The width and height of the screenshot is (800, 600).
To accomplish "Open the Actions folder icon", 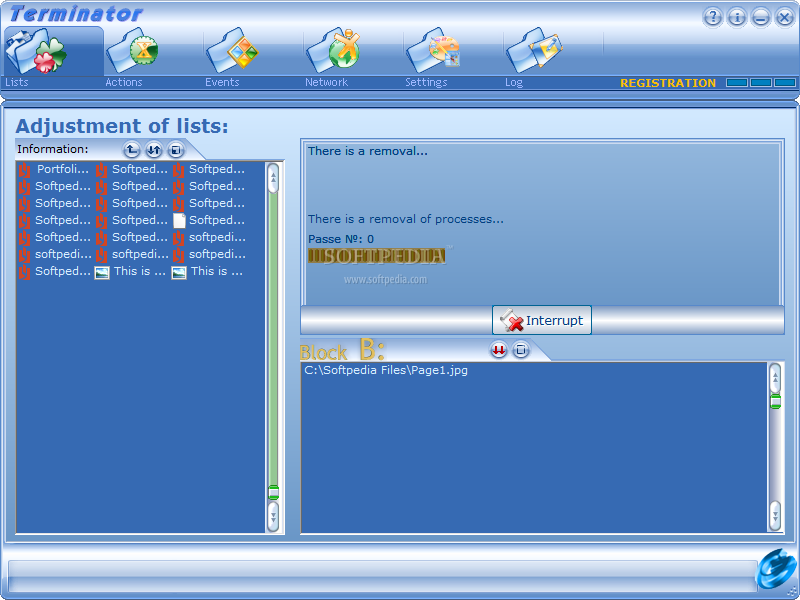I will coord(133,51).
